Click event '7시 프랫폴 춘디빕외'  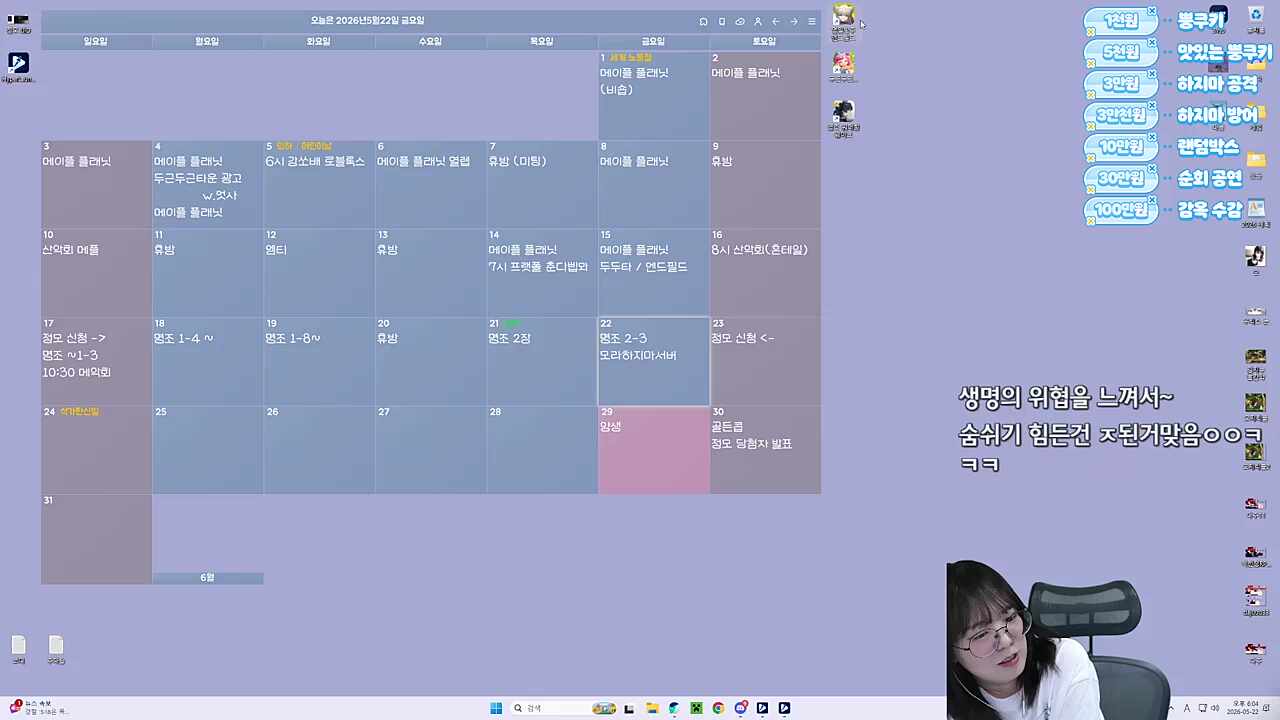(x=538, y=267)
